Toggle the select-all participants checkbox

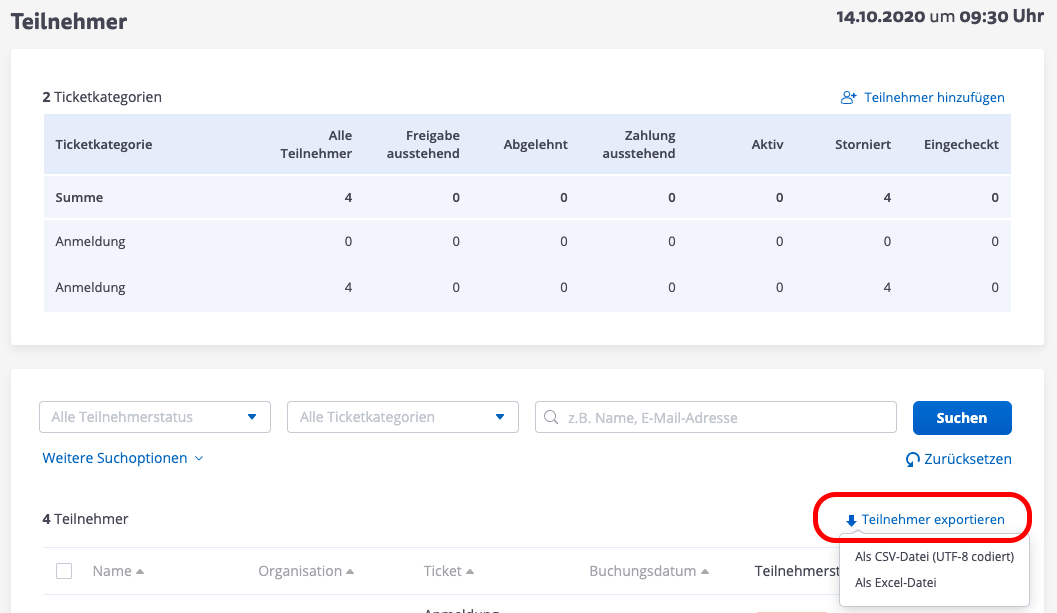click(x=64, y=571)
